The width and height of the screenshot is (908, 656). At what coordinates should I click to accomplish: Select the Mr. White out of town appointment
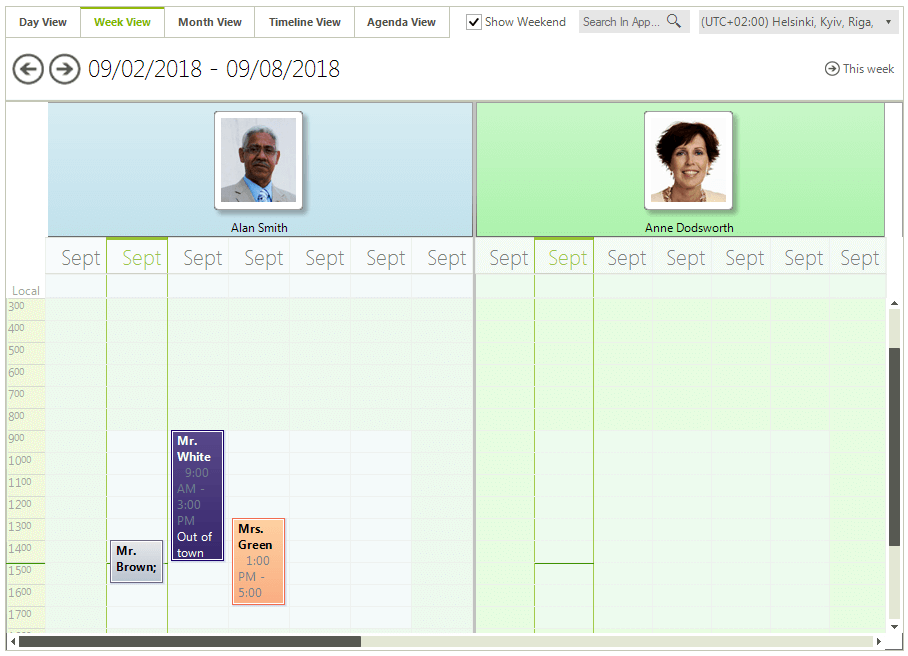pyautogui.click(x=197, y=495)
